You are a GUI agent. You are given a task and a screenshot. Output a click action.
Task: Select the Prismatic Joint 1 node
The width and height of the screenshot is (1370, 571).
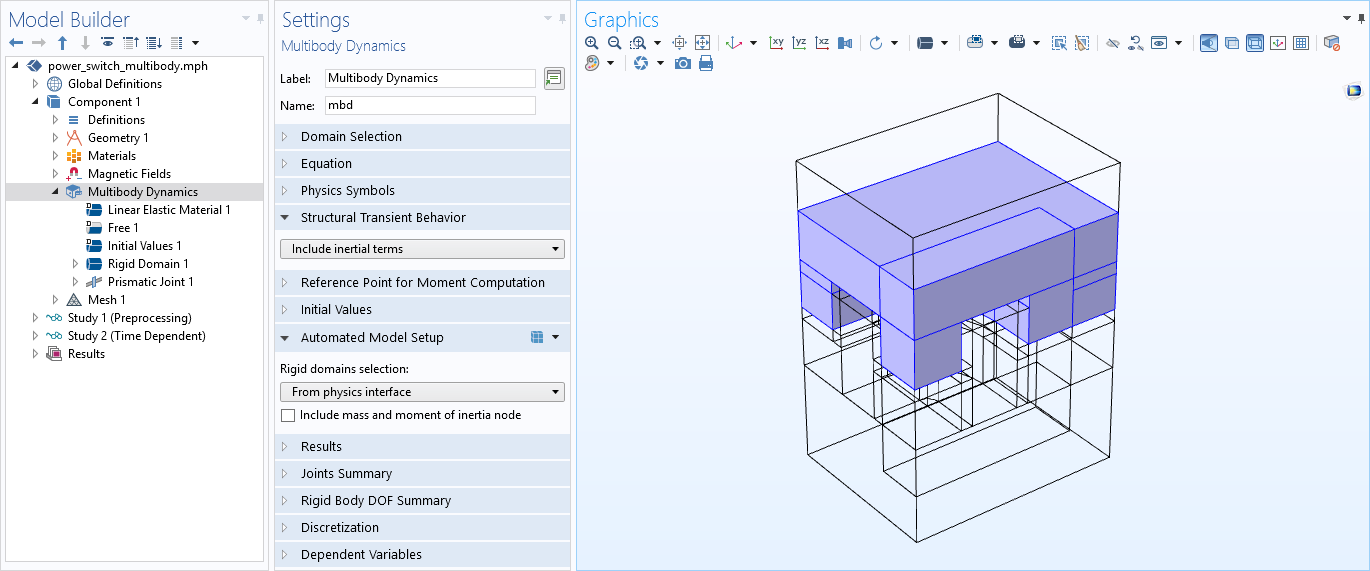(x=150, y=282)
